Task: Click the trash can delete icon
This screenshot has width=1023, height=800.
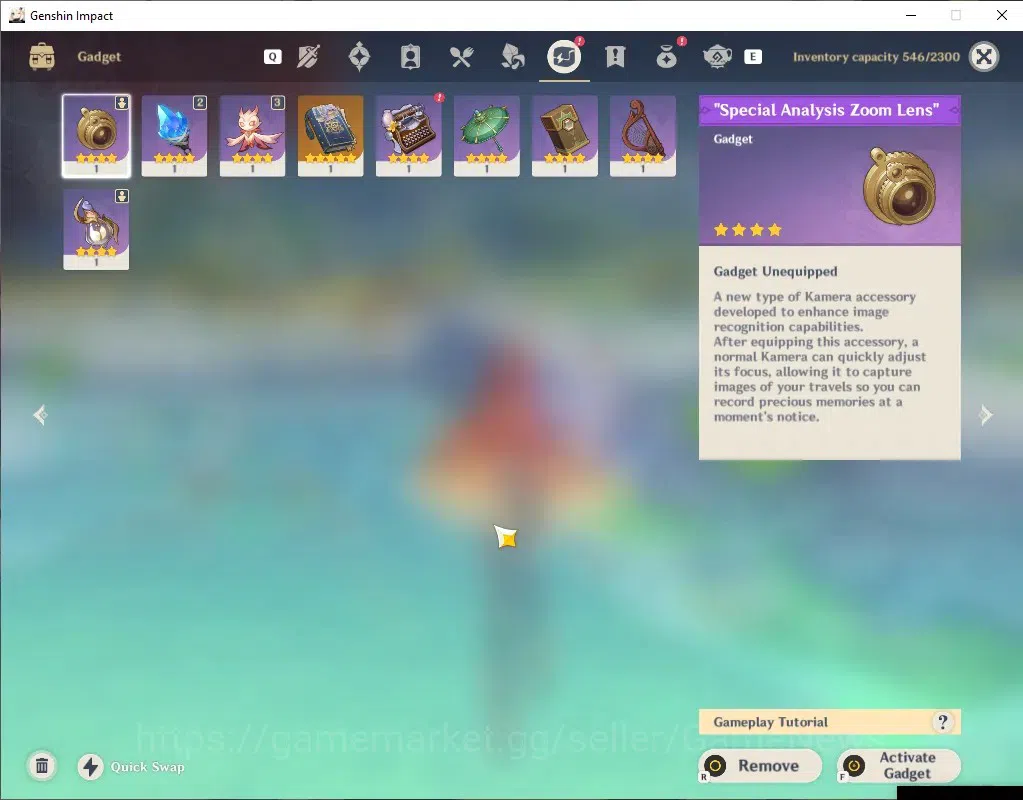Action: pyautogui.click(x=42, y=765)
